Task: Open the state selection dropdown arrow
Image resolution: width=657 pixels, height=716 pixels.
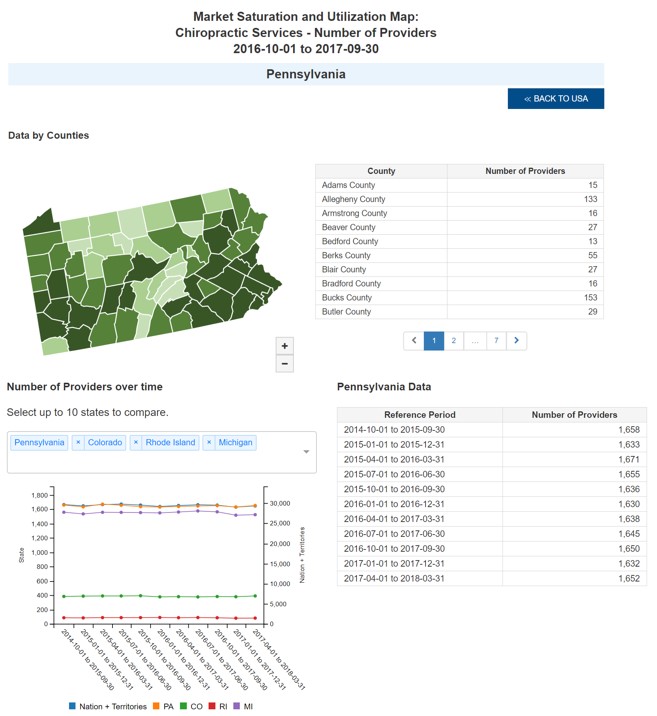Action: 306,452
